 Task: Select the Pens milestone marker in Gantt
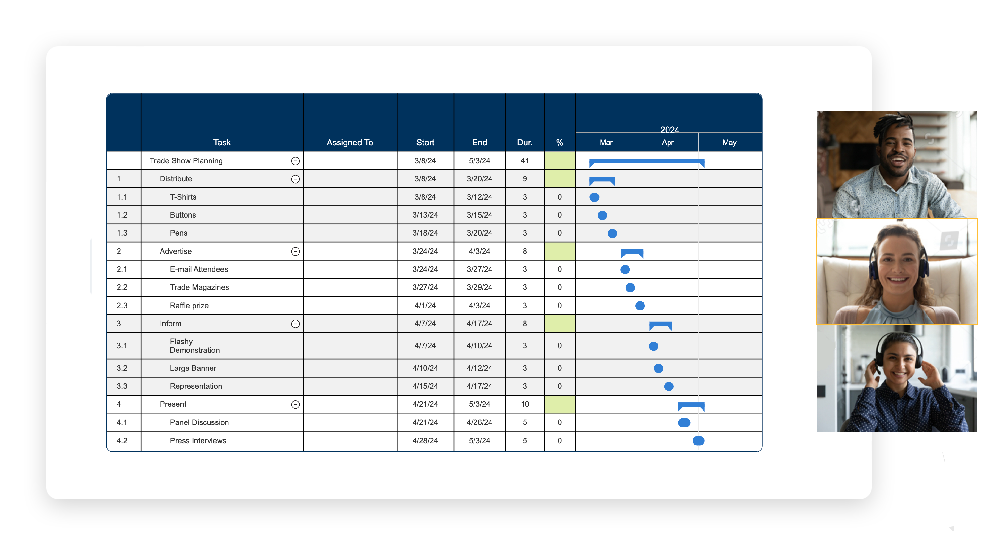click(x=612, y=234)
